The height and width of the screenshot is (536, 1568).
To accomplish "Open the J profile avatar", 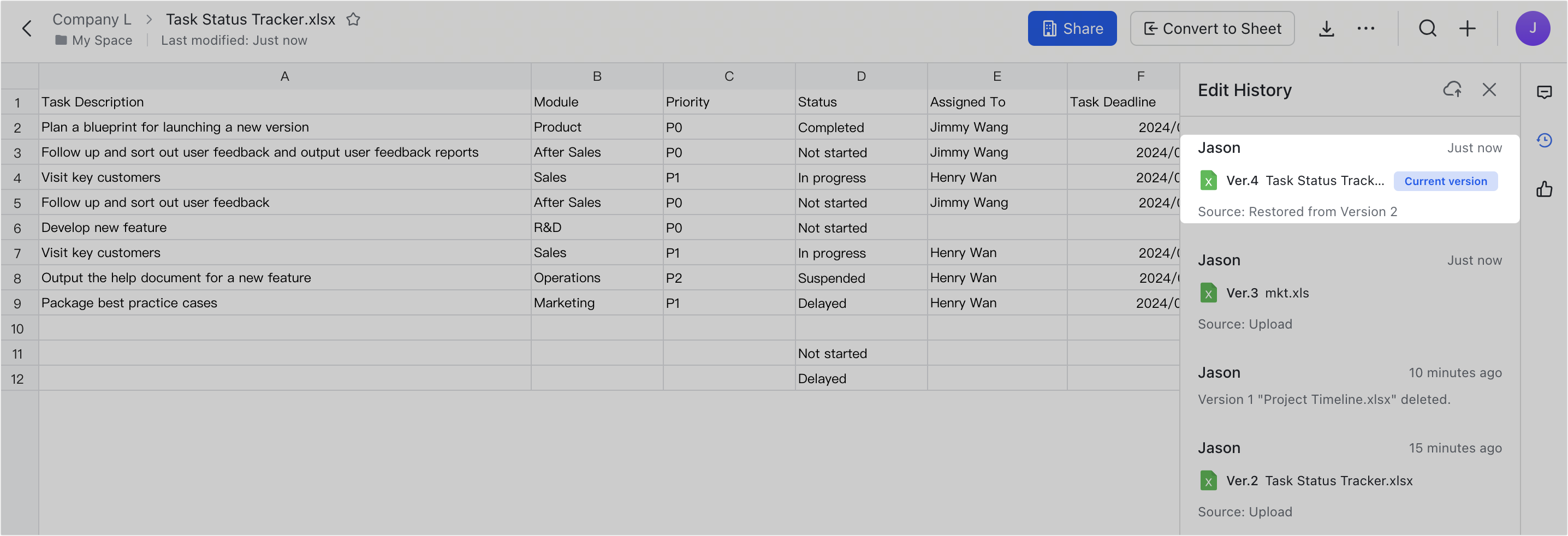I will (1533, 28).
